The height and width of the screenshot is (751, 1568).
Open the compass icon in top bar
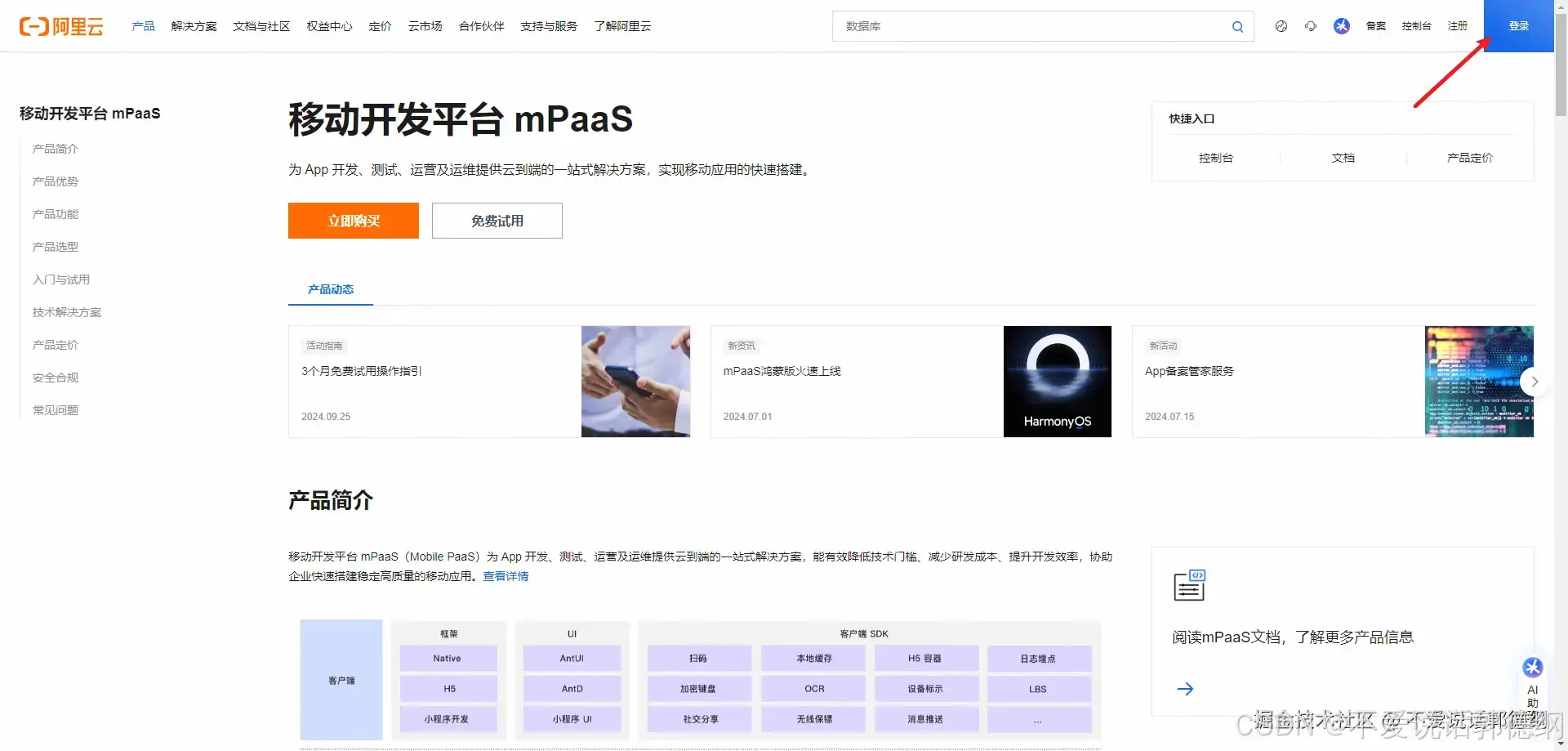[x=1281, y=26]
